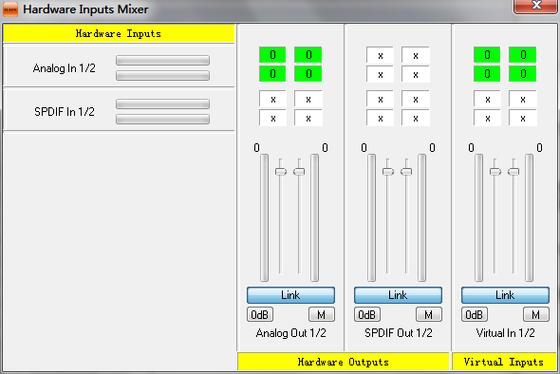Image resolution: width=560 pixels, height=374 pixels.
Task: Click top-right green routing cell in Virtual In column
Action: point(522,55)
